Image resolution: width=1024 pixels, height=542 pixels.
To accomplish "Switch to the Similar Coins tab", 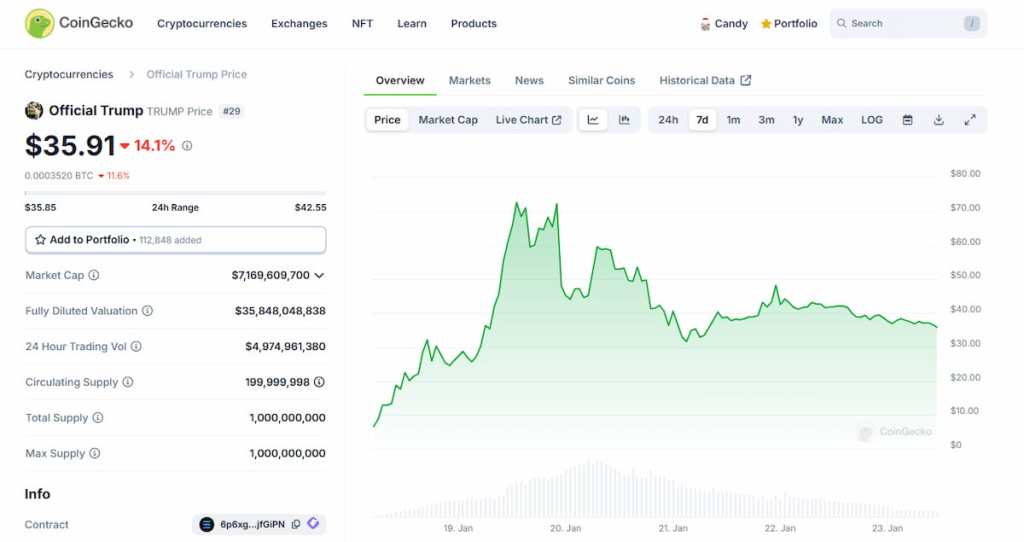I will click(x=601, y=80).
